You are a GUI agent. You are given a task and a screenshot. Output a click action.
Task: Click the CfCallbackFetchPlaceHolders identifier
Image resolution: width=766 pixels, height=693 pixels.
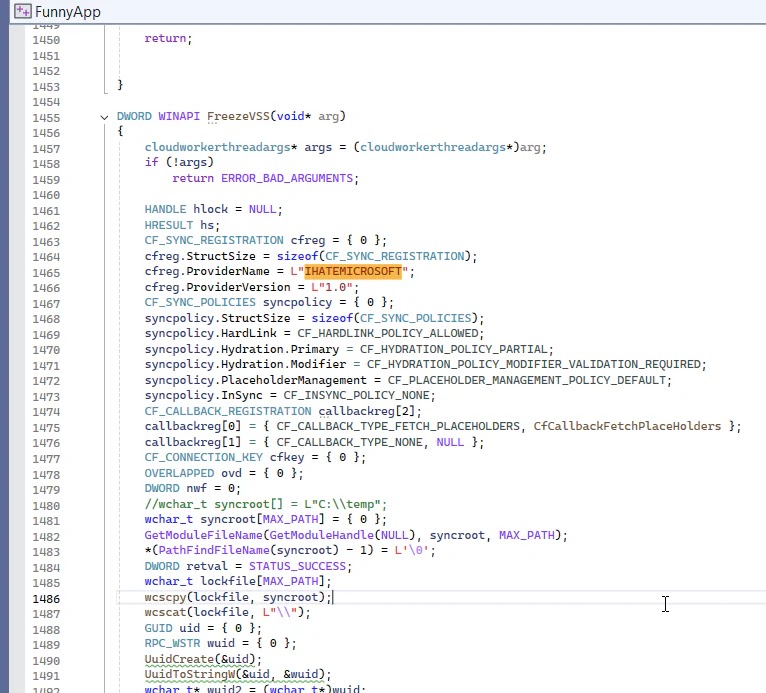pos(627,426)
